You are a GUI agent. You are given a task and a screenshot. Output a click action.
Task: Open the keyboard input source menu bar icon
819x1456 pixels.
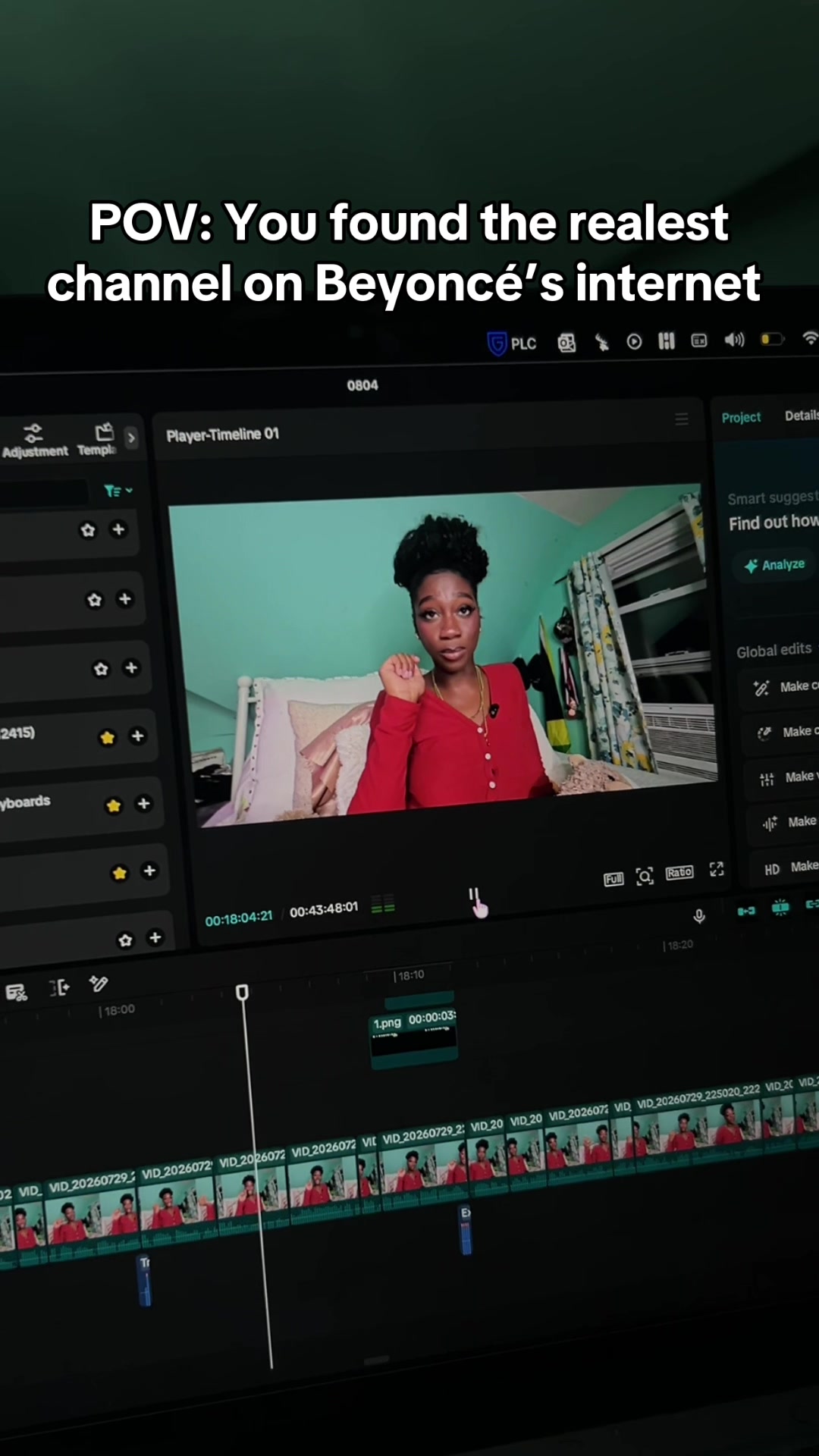coord(699,340)
